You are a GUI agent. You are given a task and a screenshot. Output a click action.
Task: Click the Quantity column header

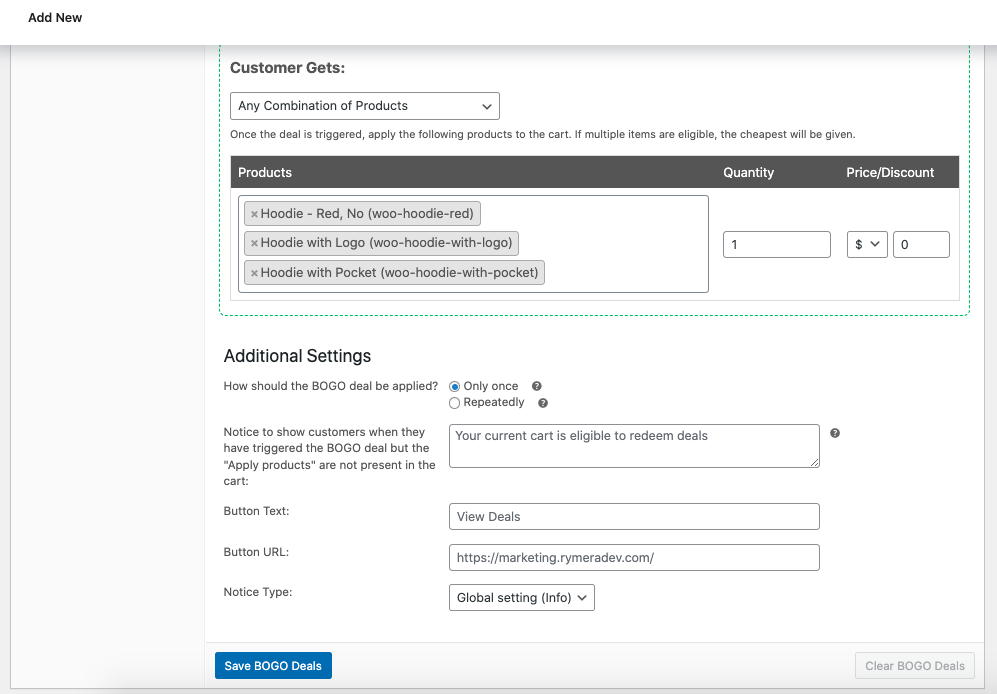click(x=748, y=172)
